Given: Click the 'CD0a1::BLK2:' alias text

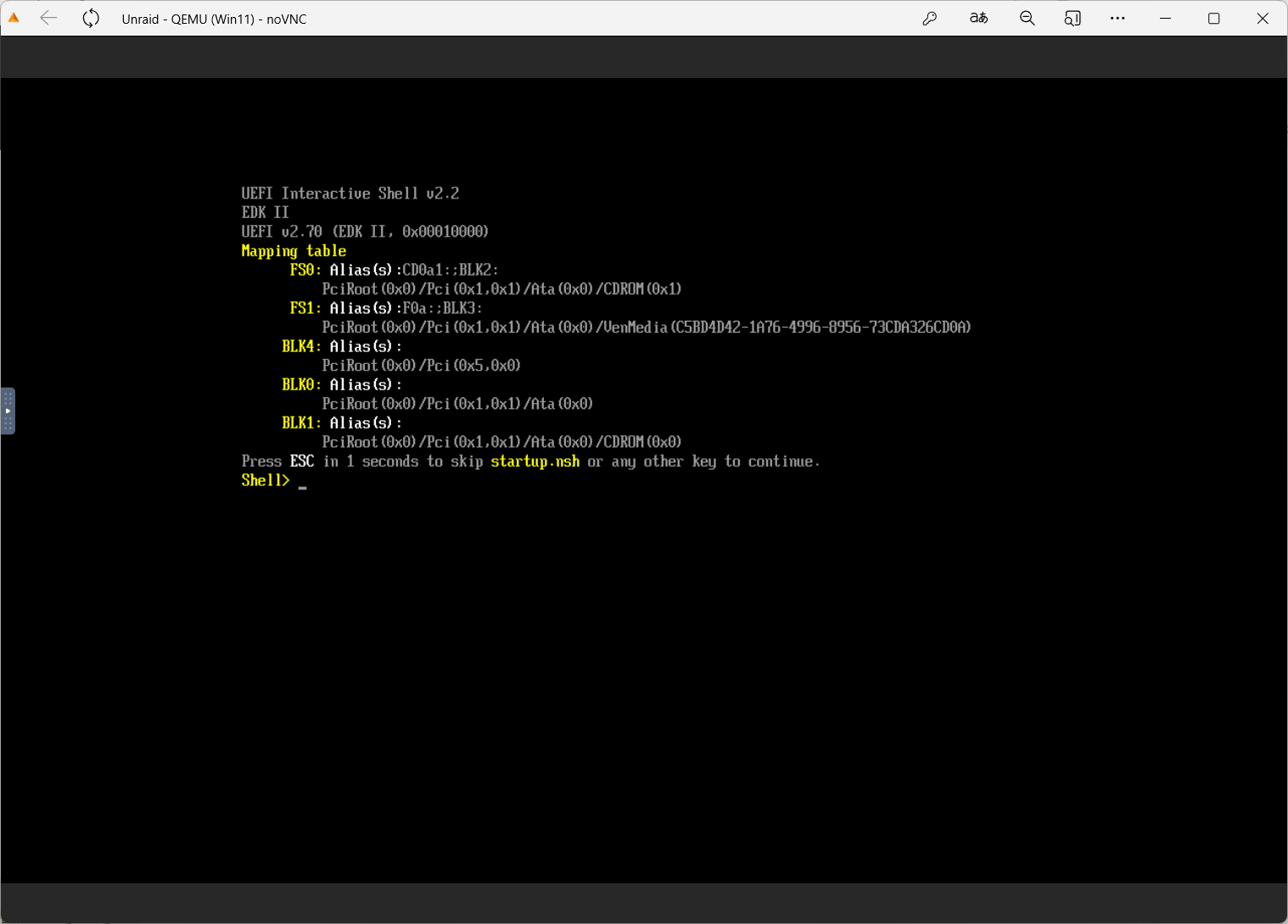Looking at the screenshot, I should coord(451,270).
